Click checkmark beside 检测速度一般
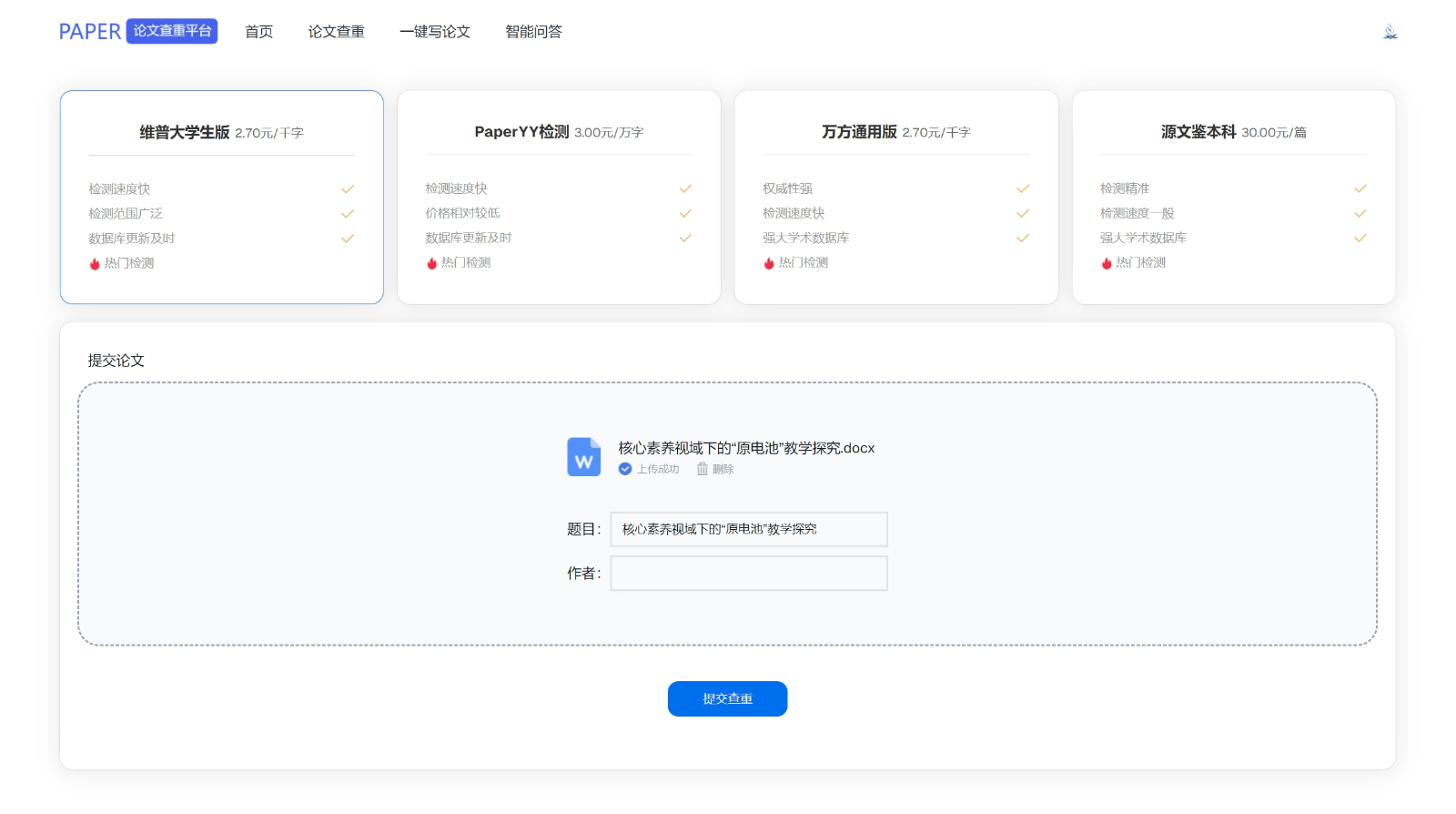The width and height of the screenshot is (1456, 814). pyautogui.click(x=1360, y=213)
